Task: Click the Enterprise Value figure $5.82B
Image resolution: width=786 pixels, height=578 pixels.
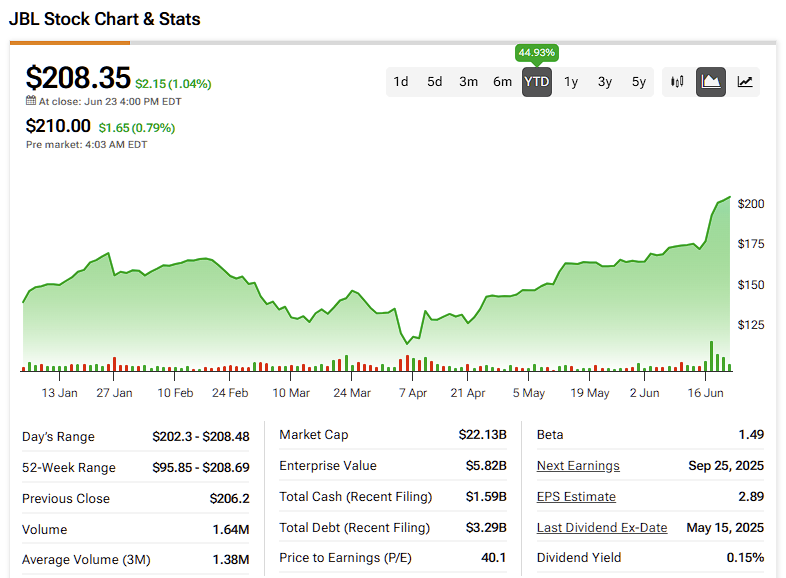Action: [x=486, y=466]
